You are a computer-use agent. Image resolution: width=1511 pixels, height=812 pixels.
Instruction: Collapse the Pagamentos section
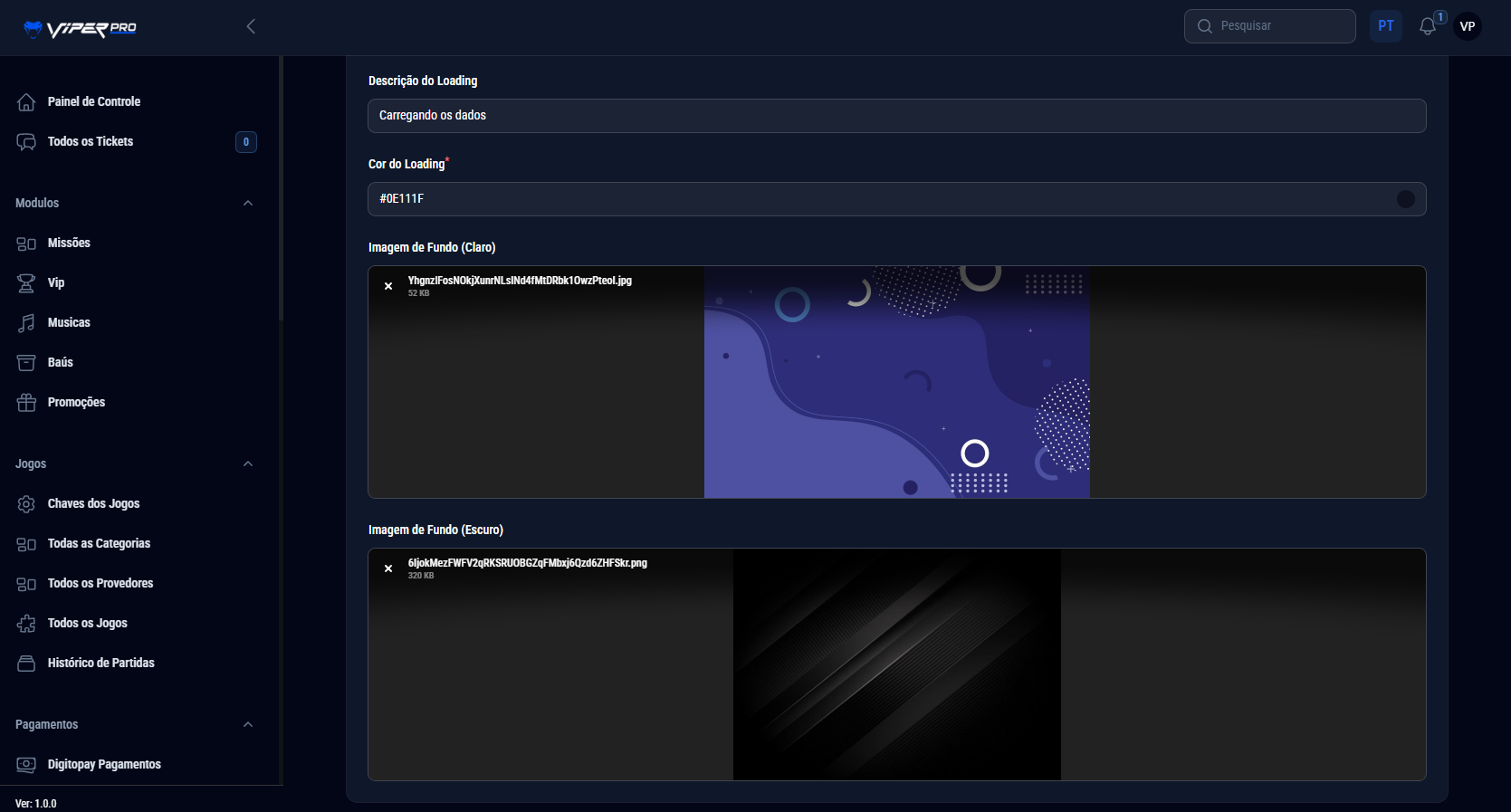pos(248,724)
